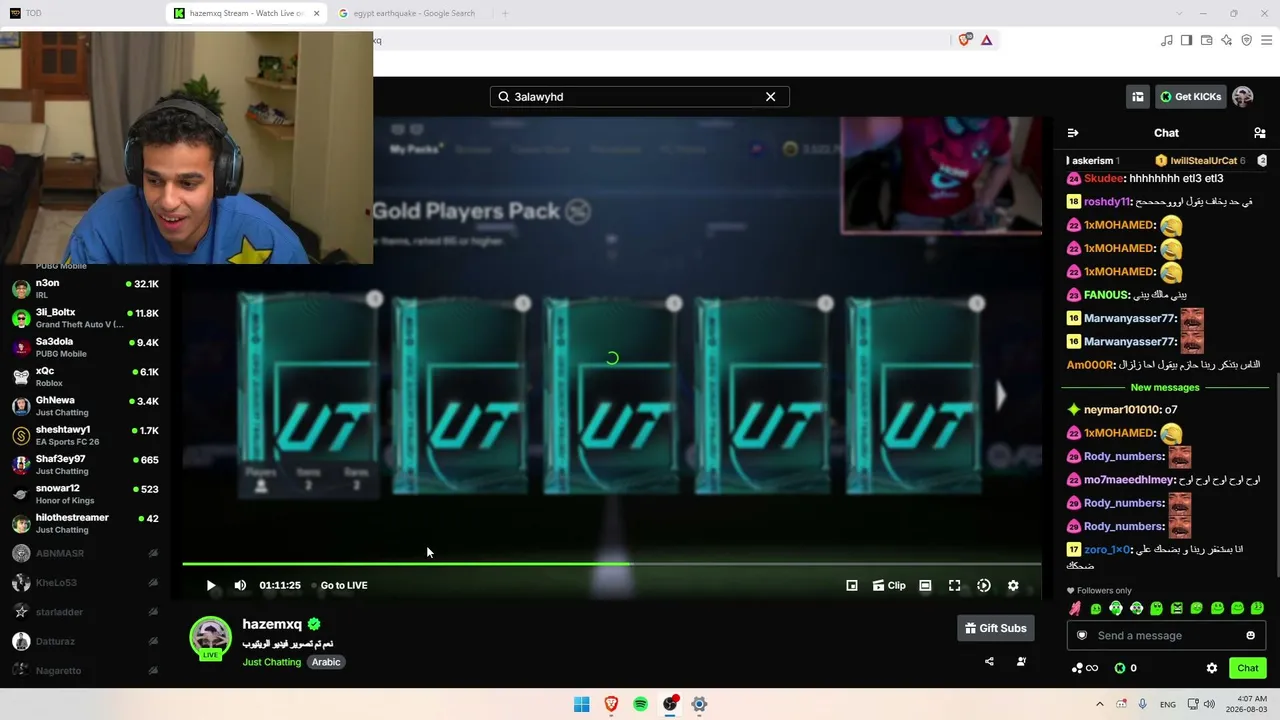Open offline KheLo53 channel in sidebar

[x=85, y=582]
